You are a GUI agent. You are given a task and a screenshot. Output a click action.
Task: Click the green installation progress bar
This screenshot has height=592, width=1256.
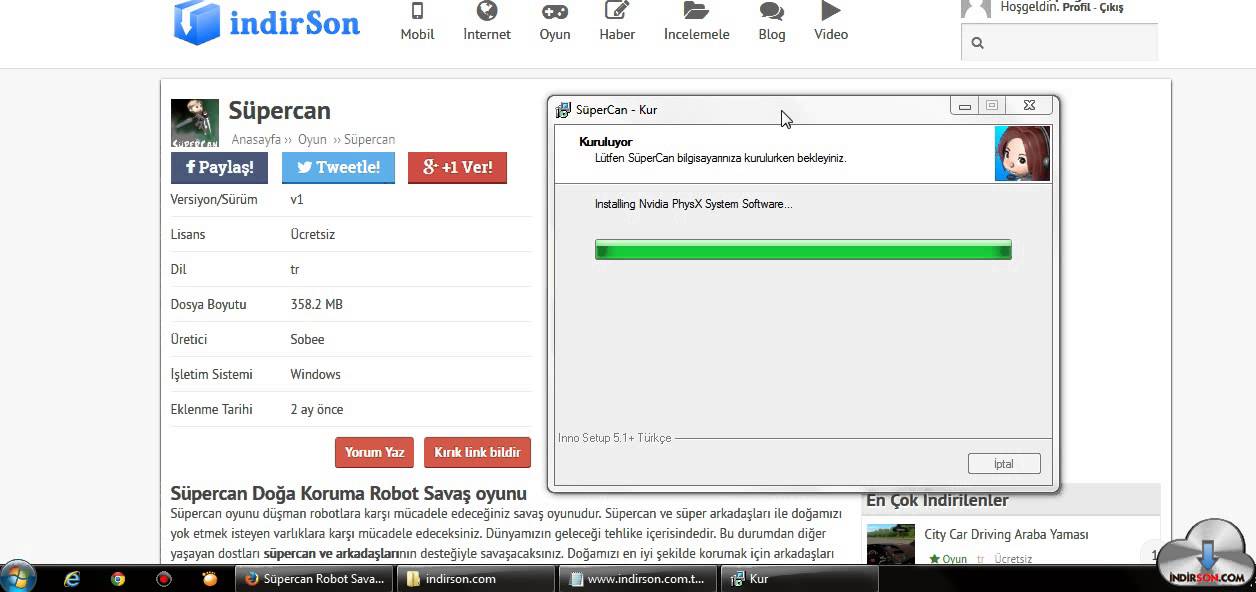click(803, 250)
